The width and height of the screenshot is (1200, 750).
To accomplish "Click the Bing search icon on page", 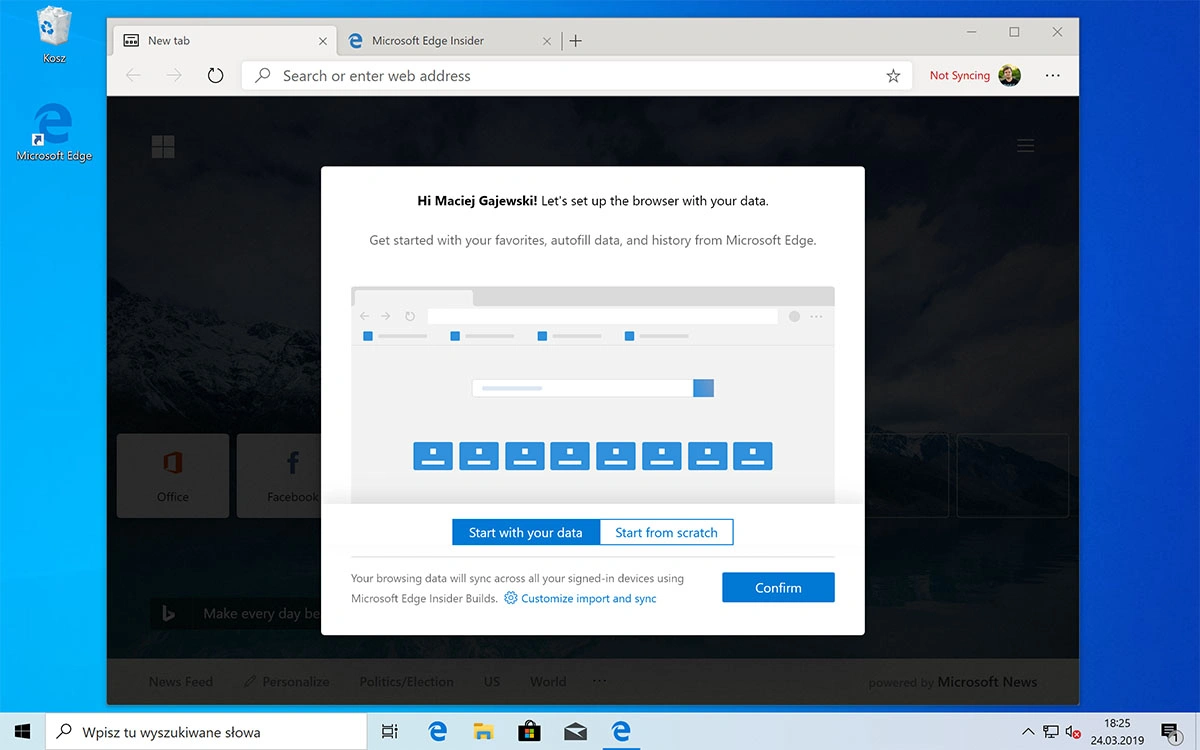I will [168, 614].
